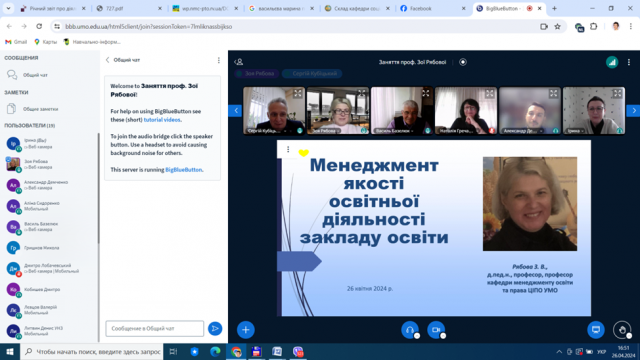Reload the page in Chrome
Screen dimensions: 640x360
click(39, 27)
